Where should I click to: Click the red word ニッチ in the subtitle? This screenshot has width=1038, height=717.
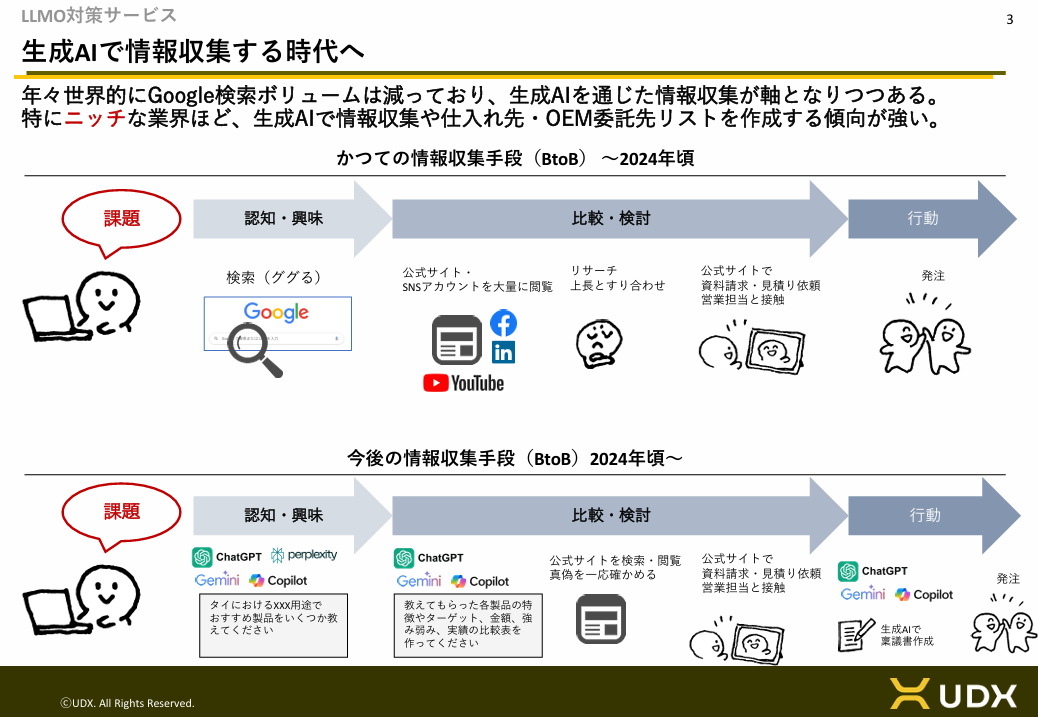point(94,119)
